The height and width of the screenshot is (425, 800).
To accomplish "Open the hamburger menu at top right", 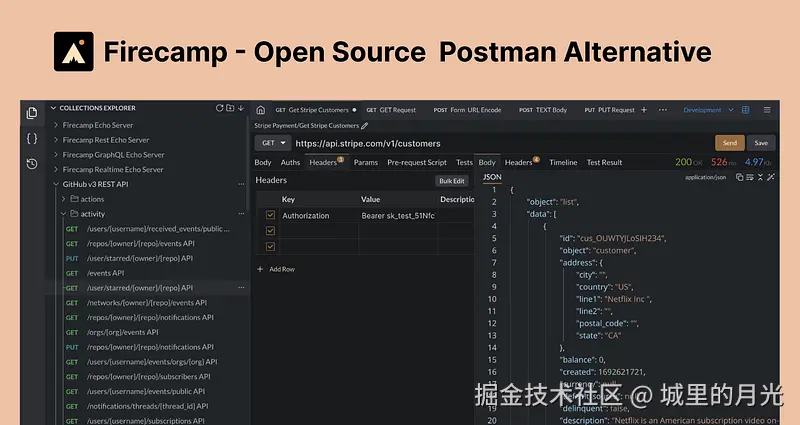I will (x=767, y=110).
